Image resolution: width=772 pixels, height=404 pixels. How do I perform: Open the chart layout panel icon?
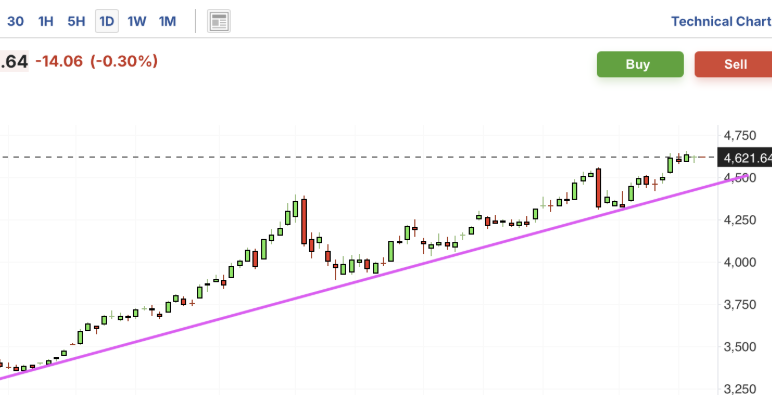point(219,21)
